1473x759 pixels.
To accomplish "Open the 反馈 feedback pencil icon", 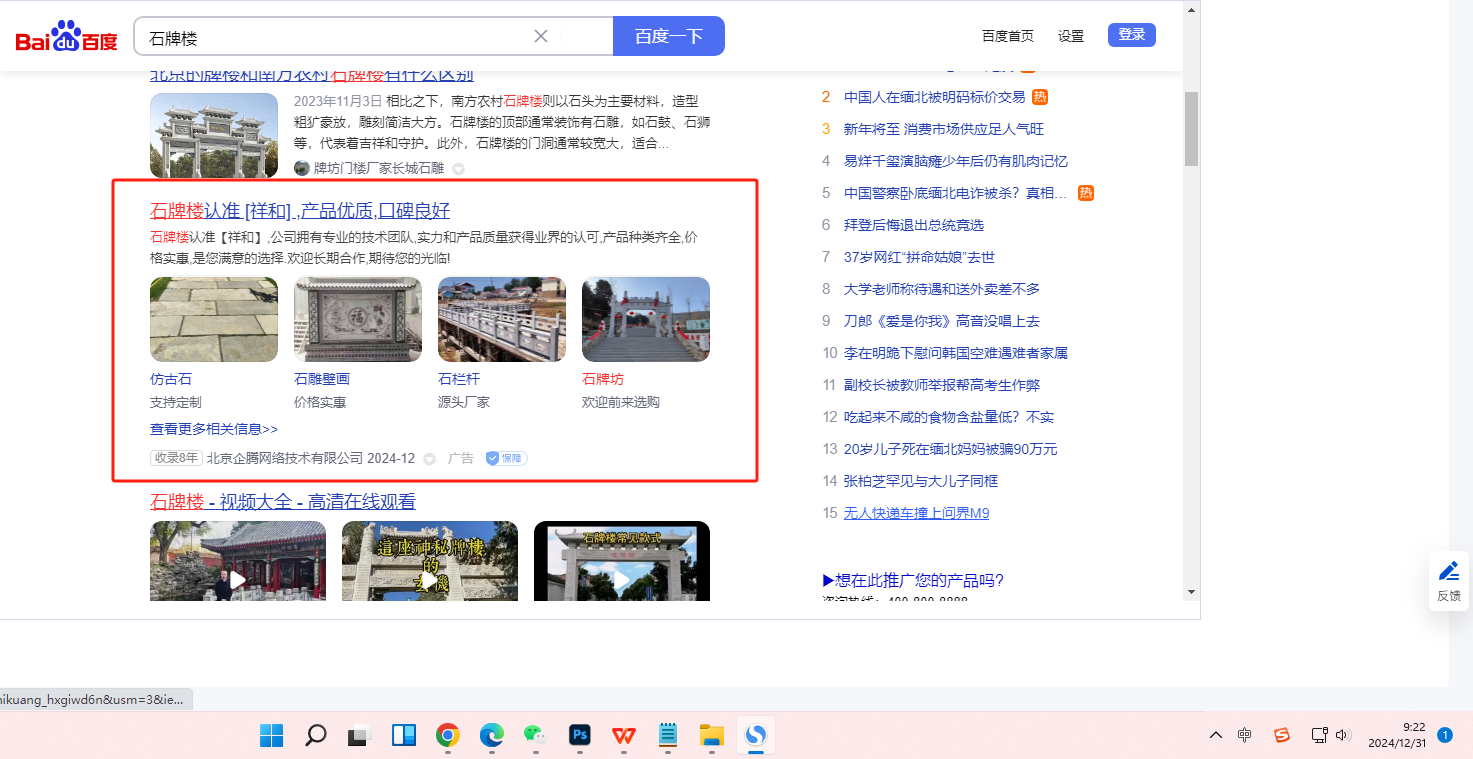I will click(x=1448, y=572).
